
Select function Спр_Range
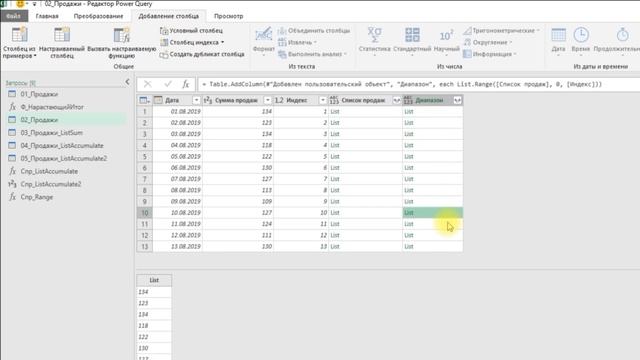point(37,197)
